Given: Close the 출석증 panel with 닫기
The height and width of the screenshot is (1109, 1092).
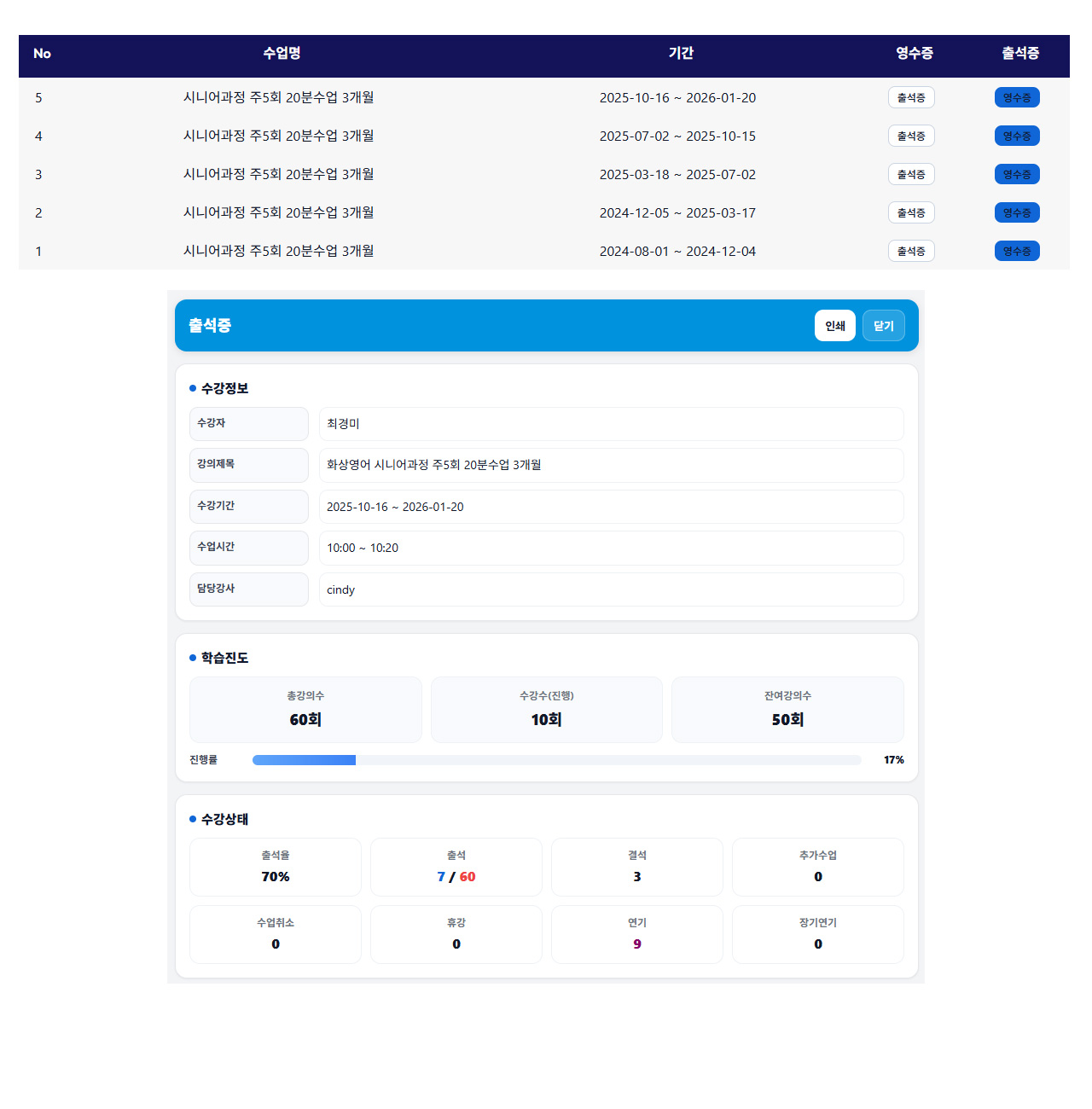Looking at the screenshot, I should (883, 326).
